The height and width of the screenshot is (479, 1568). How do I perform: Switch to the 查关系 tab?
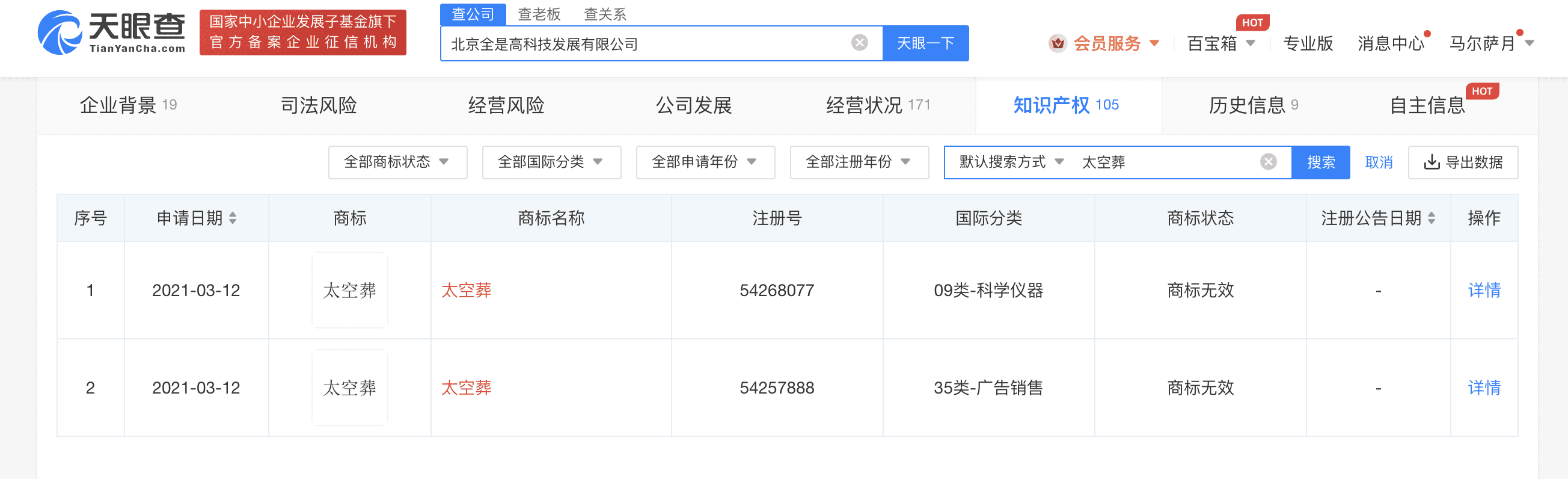(x=605, y=14)
